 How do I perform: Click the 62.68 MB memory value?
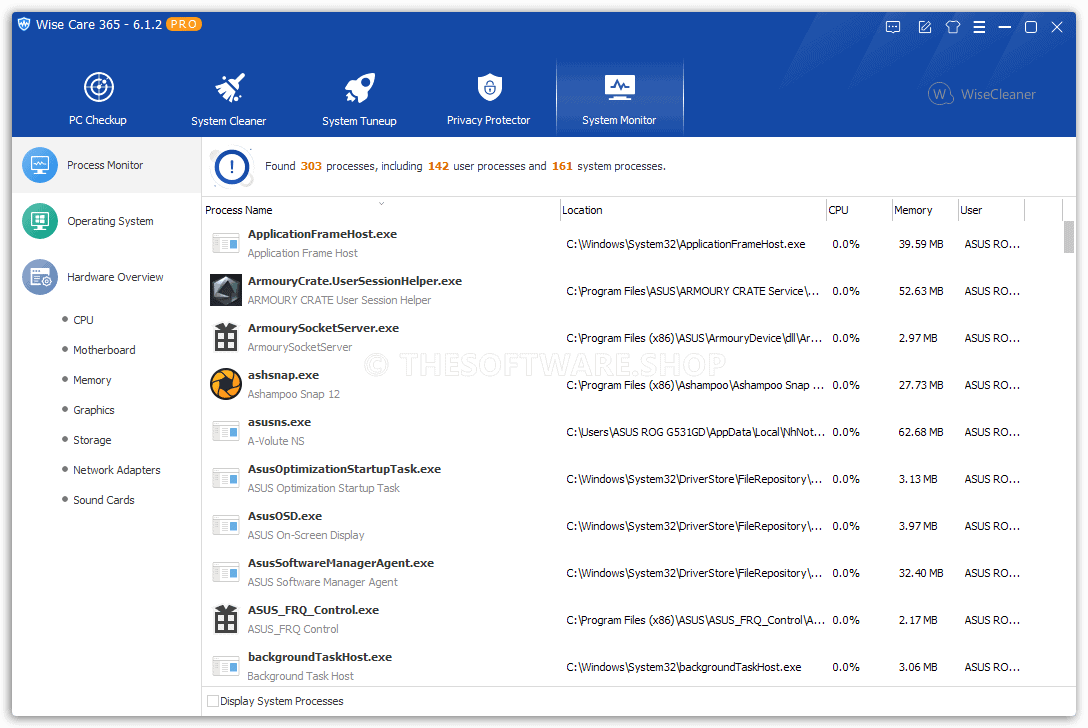[x=921, y=432]
